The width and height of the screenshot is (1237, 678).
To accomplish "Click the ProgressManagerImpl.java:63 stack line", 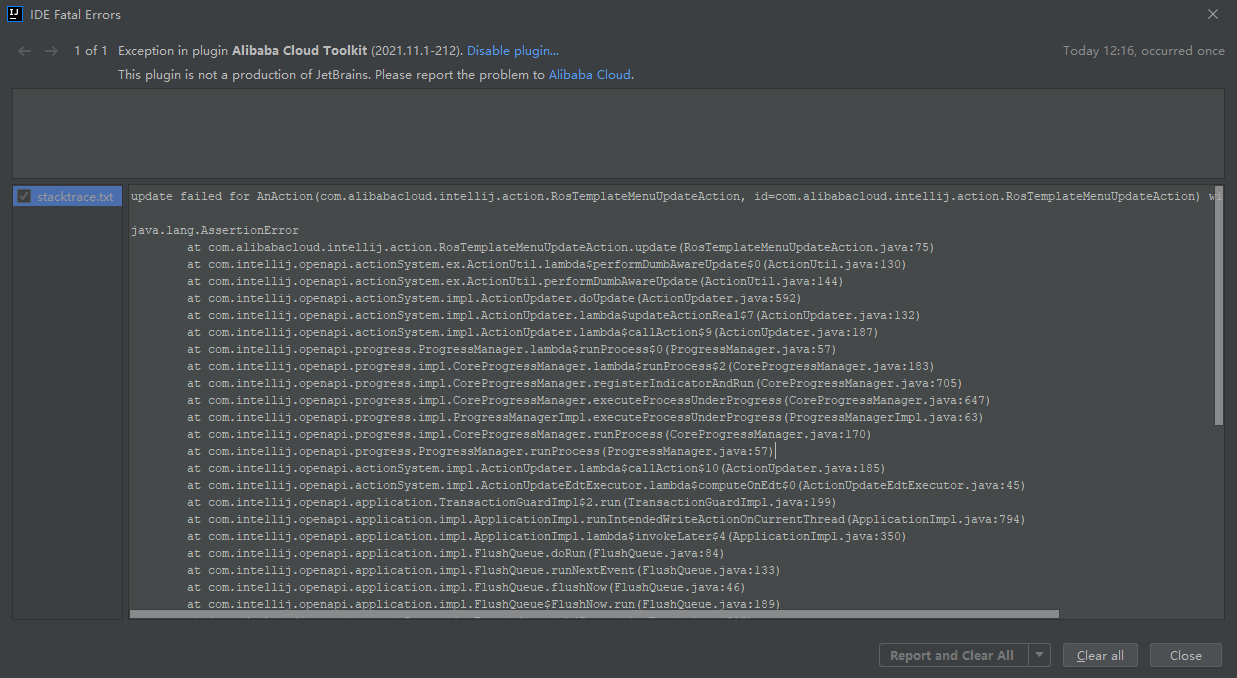I will click(585, 417).
